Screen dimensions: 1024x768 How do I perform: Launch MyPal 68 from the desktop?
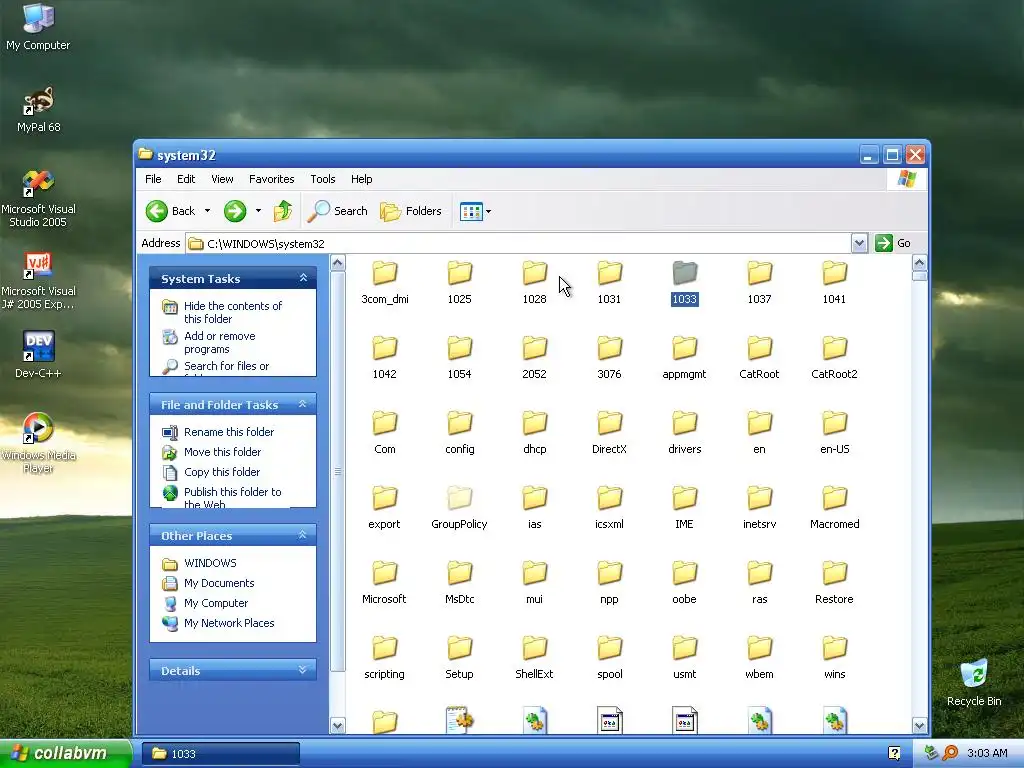click(38, 109)
